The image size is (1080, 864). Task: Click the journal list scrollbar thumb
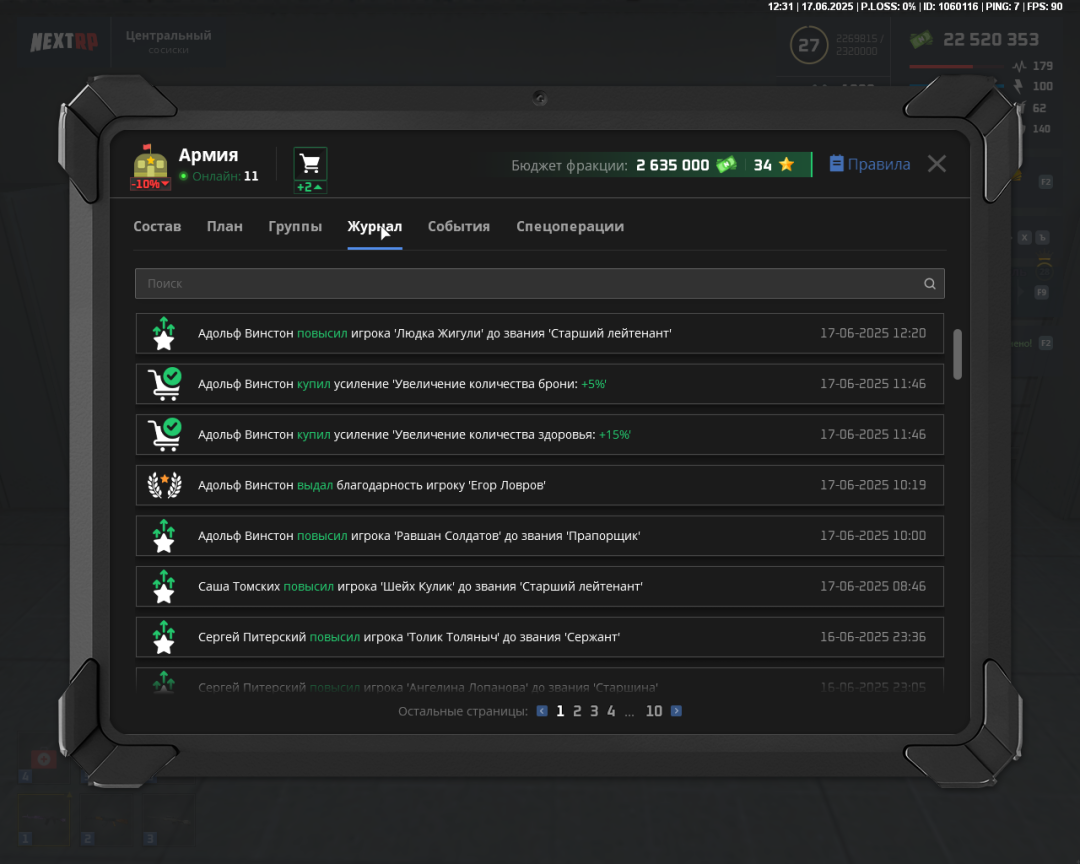click(x=957, y=355)
